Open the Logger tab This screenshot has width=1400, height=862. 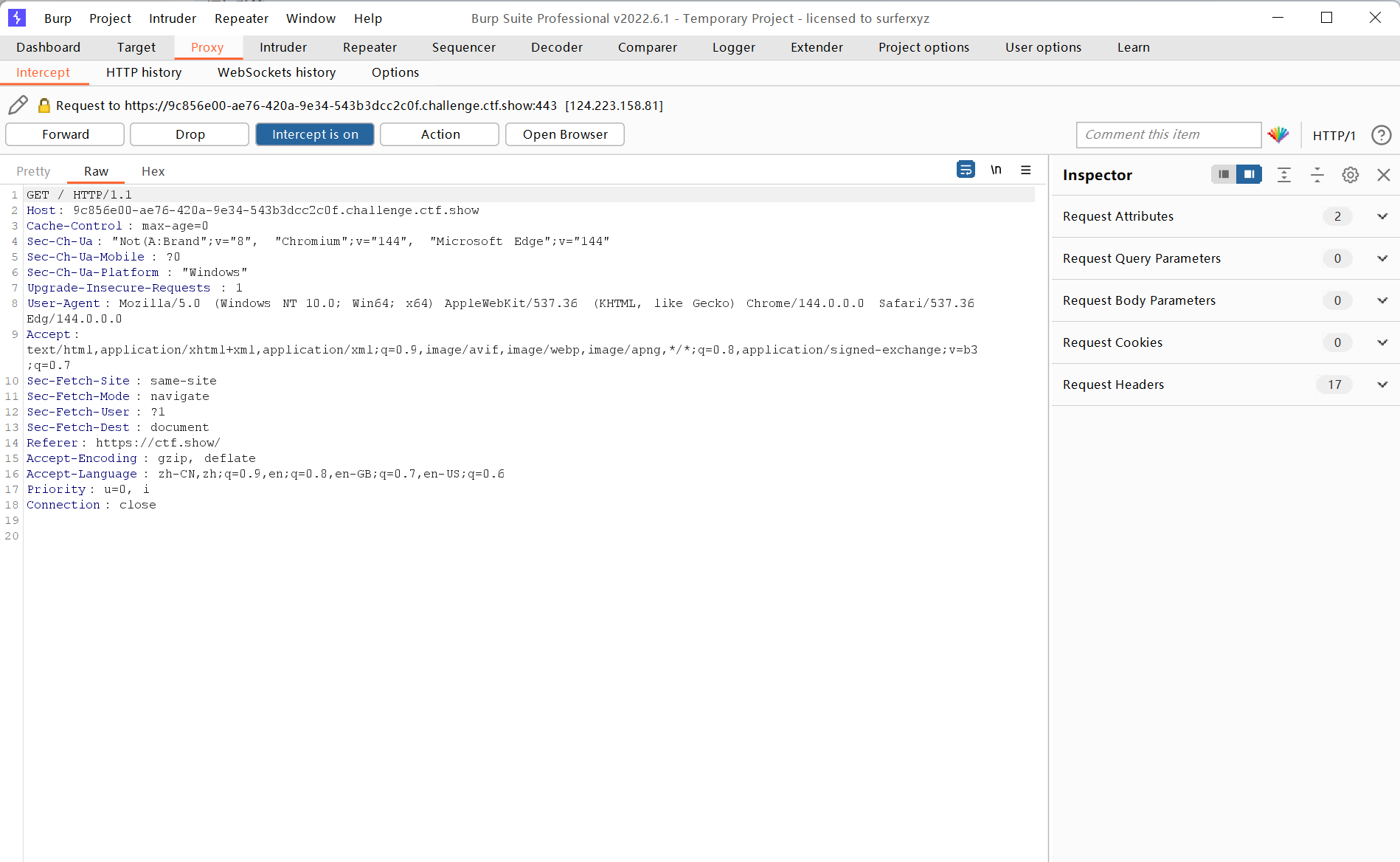pyautogui.click(x=734, y=47)
